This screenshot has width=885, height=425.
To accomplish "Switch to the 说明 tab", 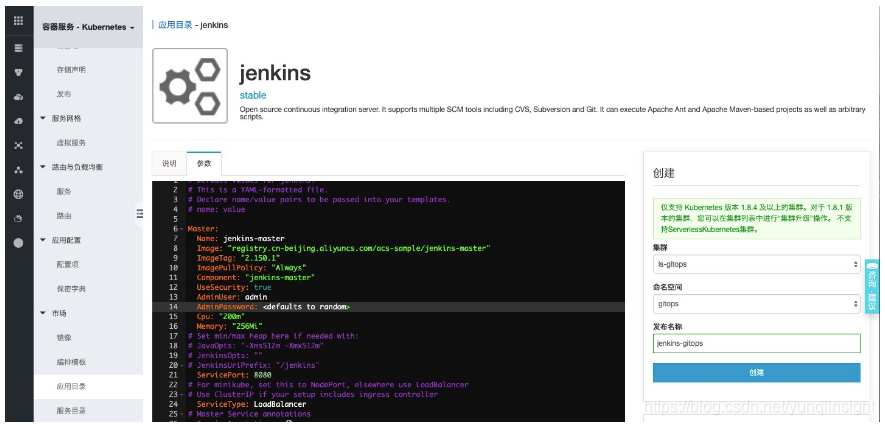I will tap(169, 164).
